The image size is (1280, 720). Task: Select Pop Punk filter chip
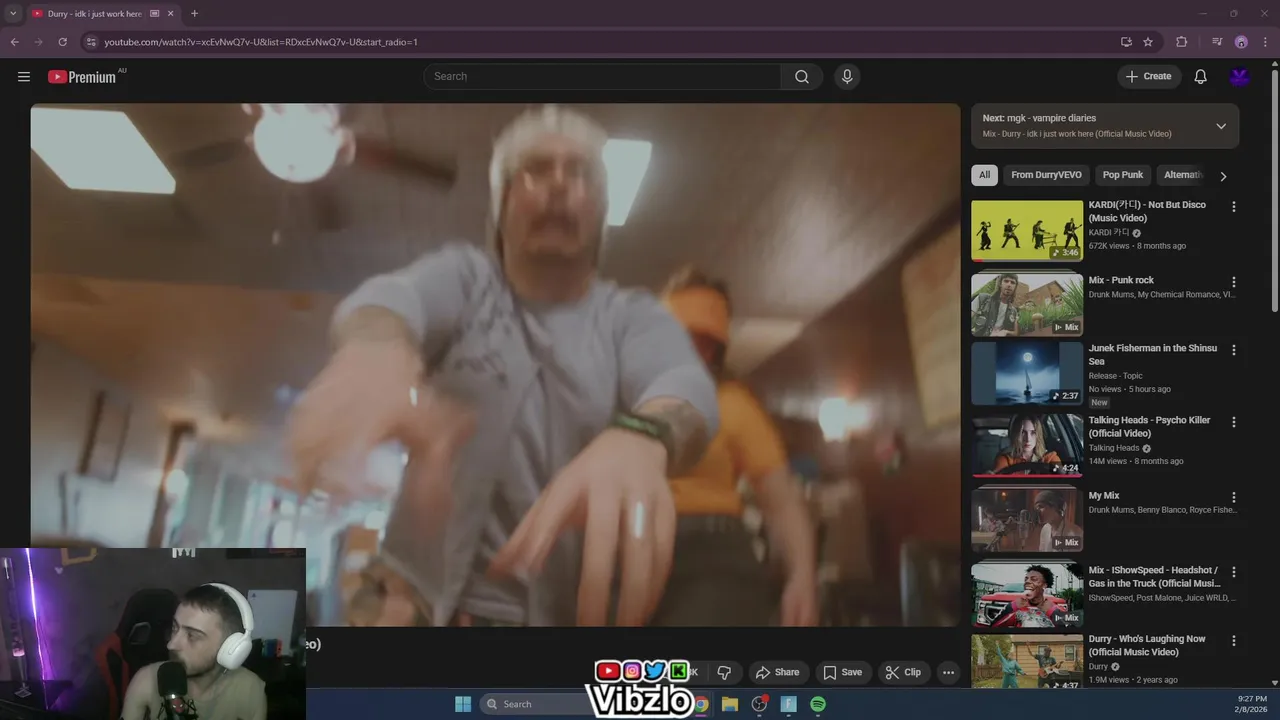[1122, 175]
